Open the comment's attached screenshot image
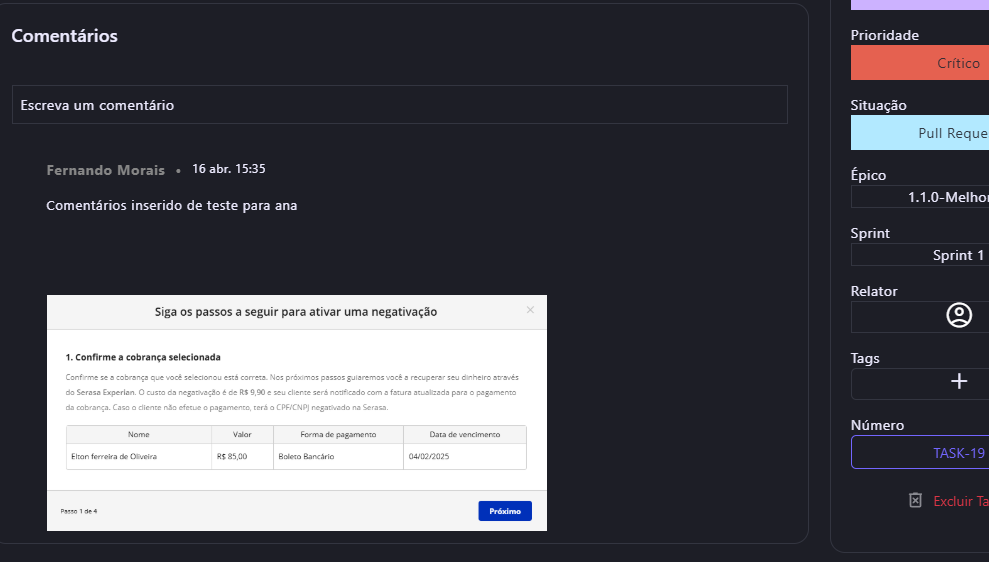The height and width of the screenshot is (562, 989). pyautogui.click(x=296, y=412)
